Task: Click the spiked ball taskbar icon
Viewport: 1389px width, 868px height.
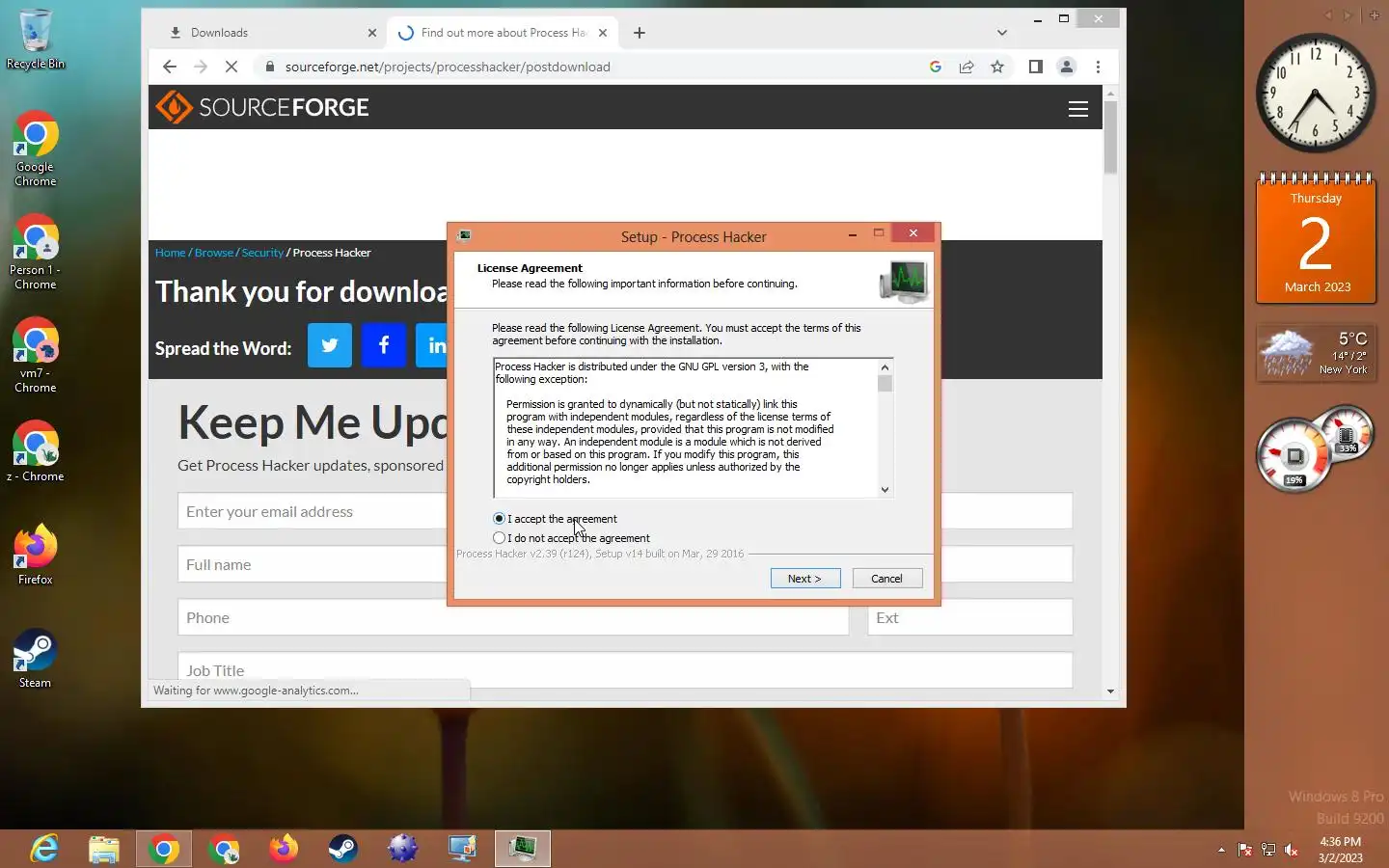Action: pyautogui.click(x=403, y=849)
